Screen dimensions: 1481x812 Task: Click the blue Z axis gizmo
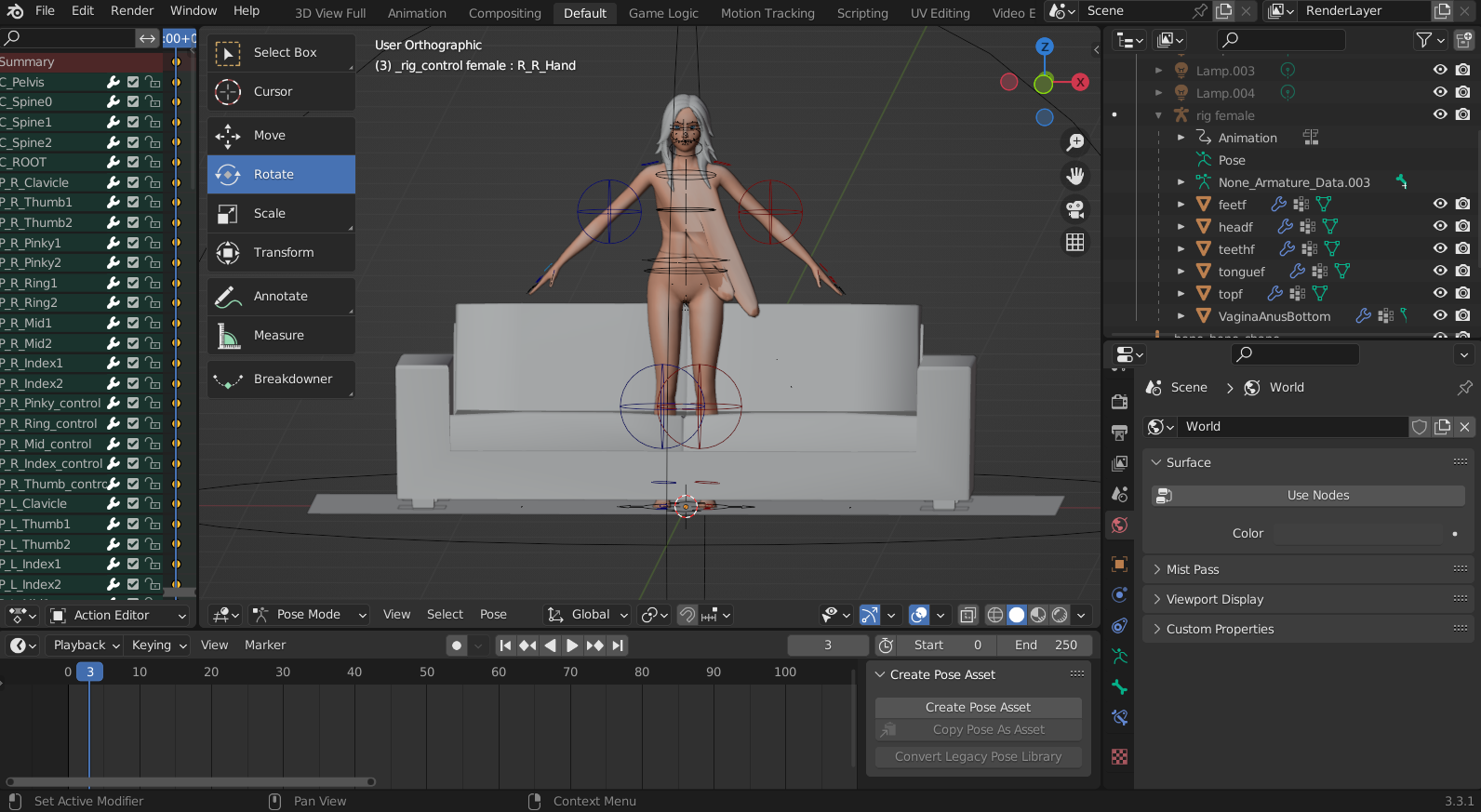pyautogui.click(x=1045, y=47)
